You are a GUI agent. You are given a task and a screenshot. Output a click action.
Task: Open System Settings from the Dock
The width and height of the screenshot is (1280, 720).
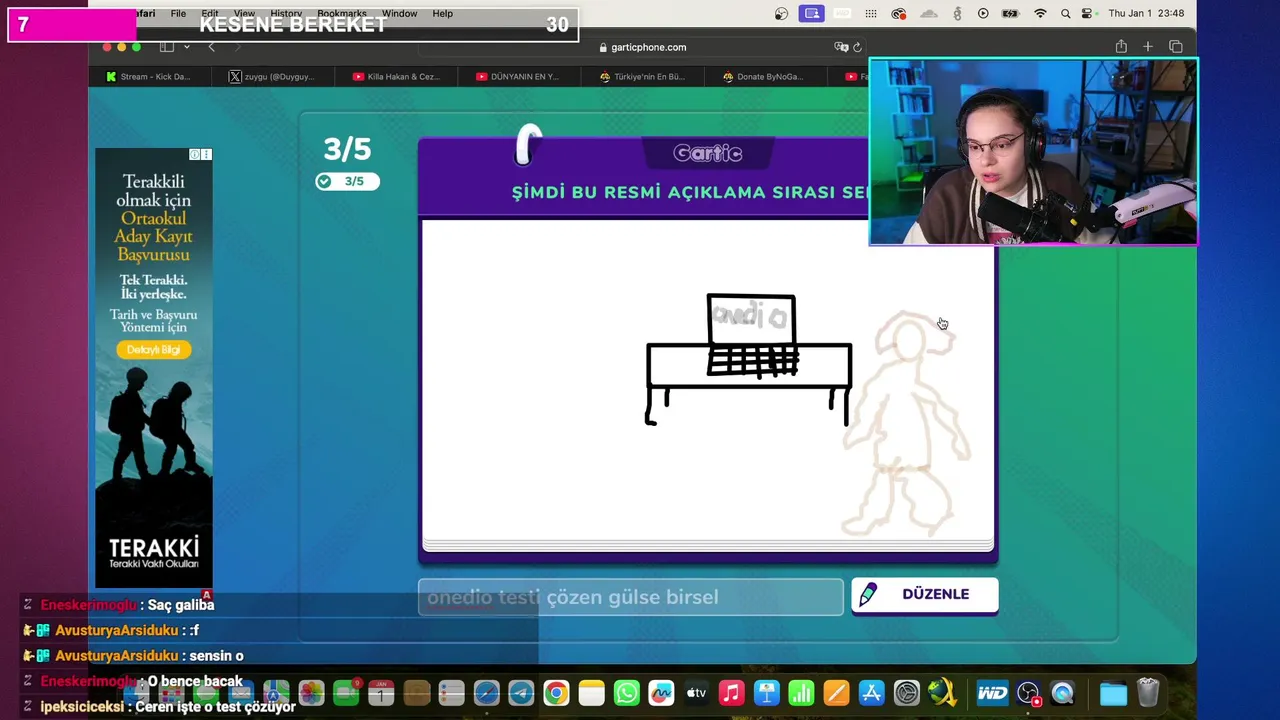pos(907,693)
